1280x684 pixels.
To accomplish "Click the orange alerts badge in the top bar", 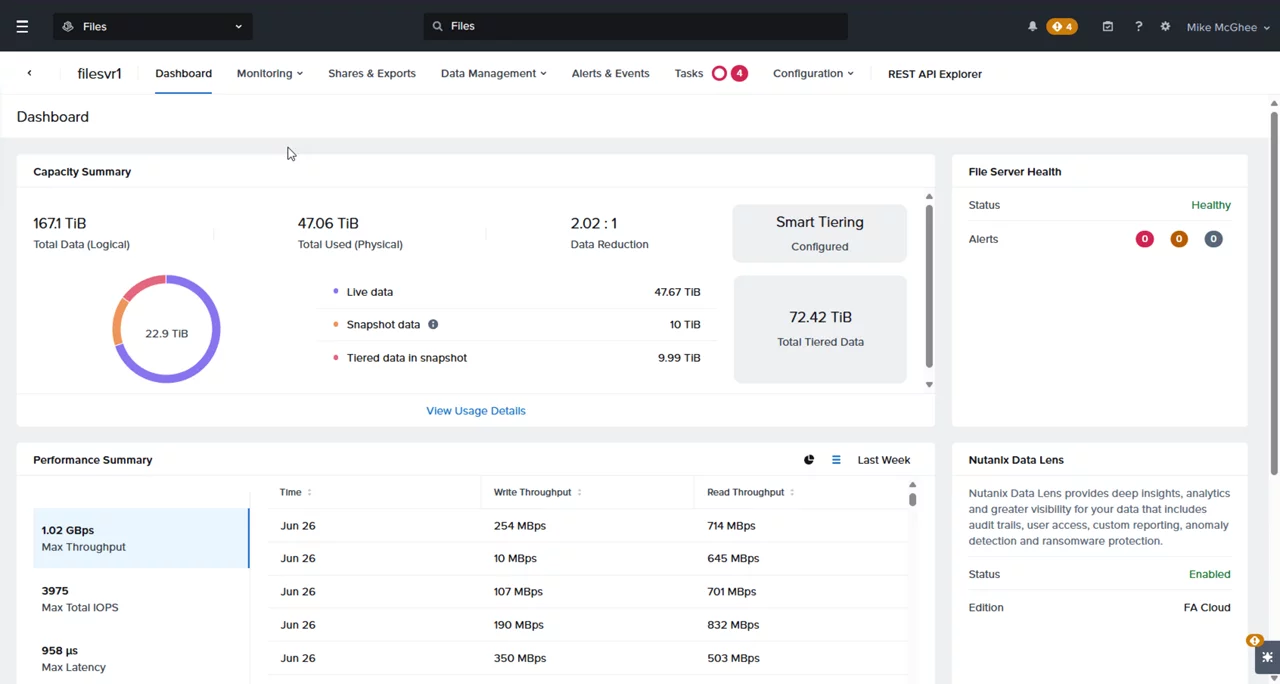I will pyautogui.click(x=1061, y=26).
